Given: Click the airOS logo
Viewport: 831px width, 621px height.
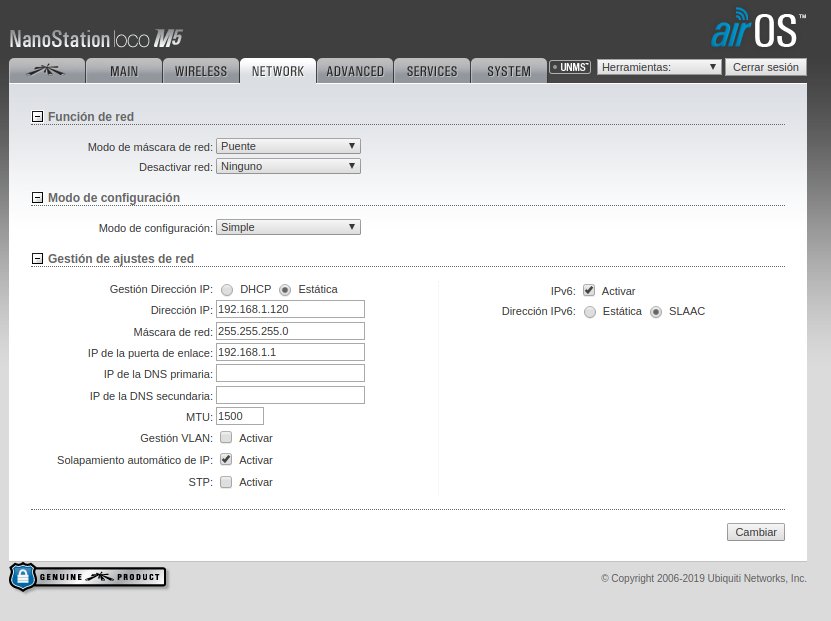Looking at the screenshot, I should [x=758, y=28].
